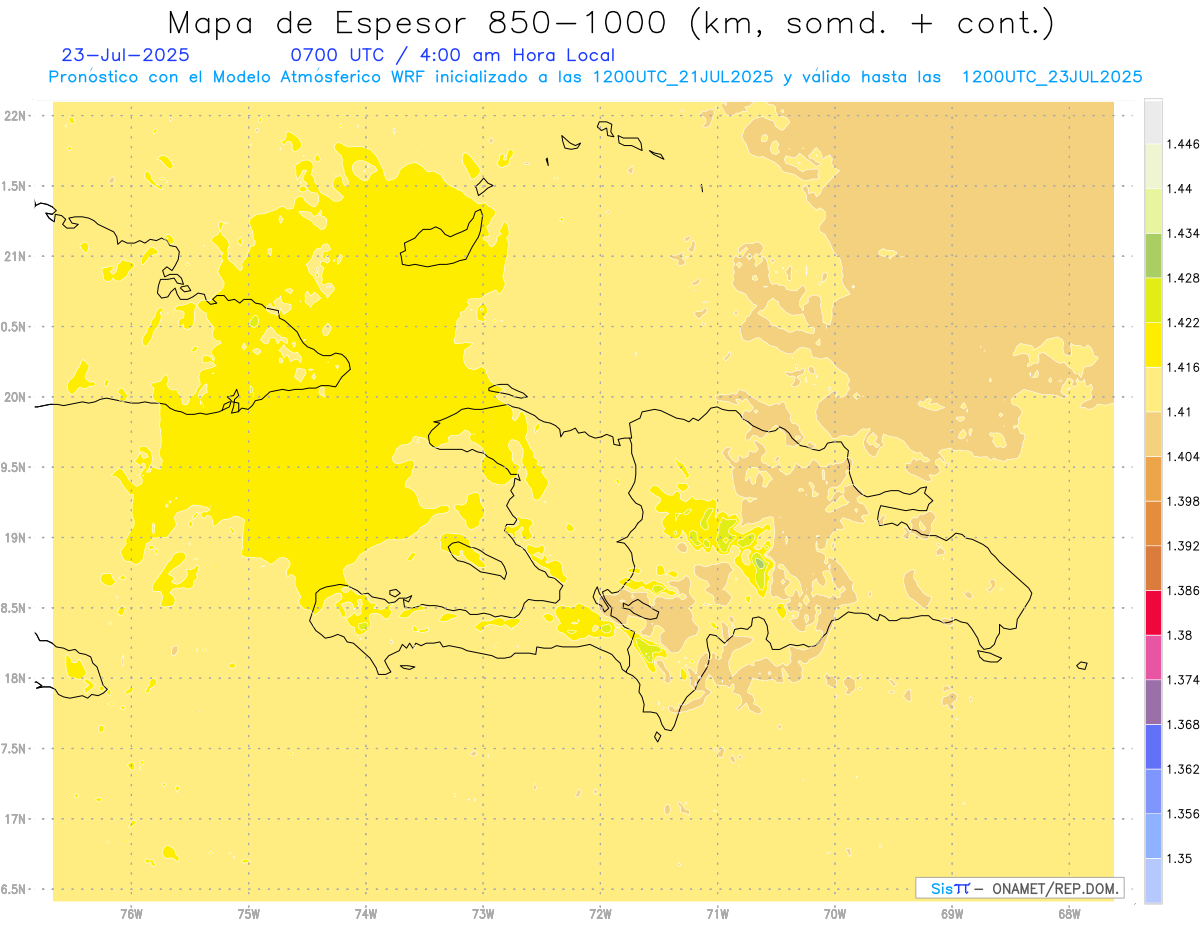
Task: Click the '74W' longitude label
Action: [366, 914]
